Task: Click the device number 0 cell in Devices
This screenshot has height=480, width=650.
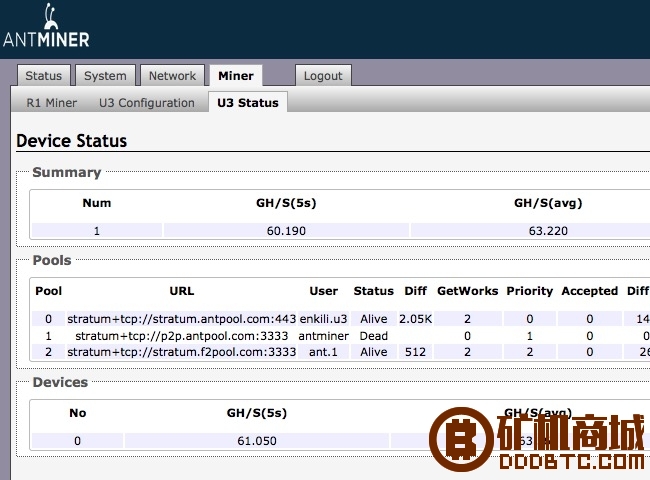Action: tap(78, 440)
